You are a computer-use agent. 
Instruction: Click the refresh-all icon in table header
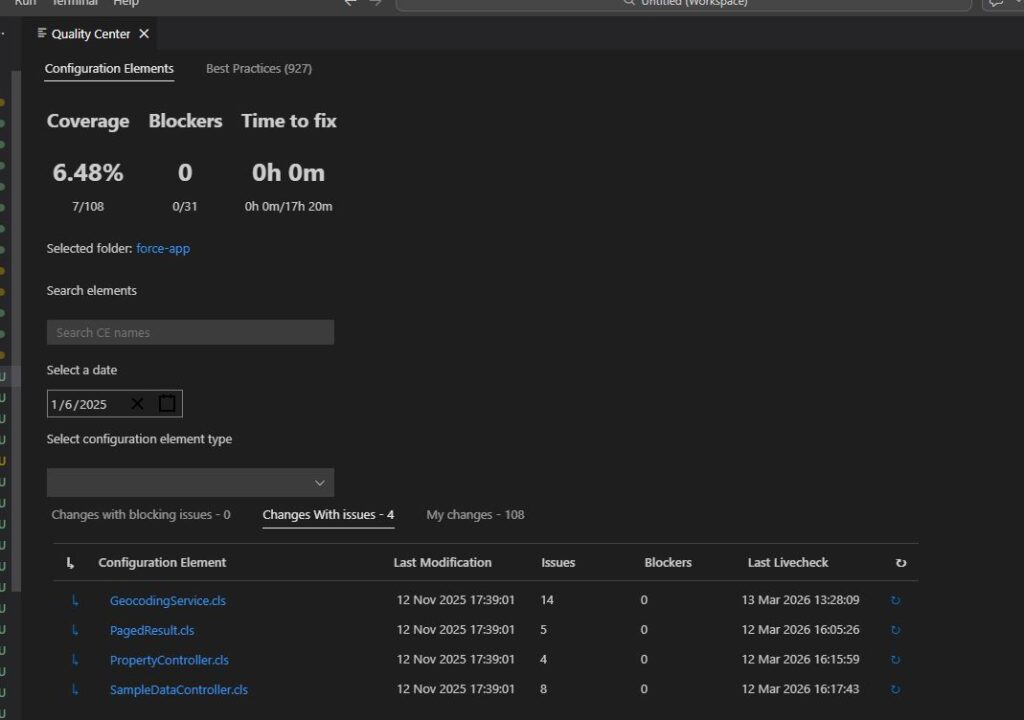pyautogui.click(x=900, y=563)
